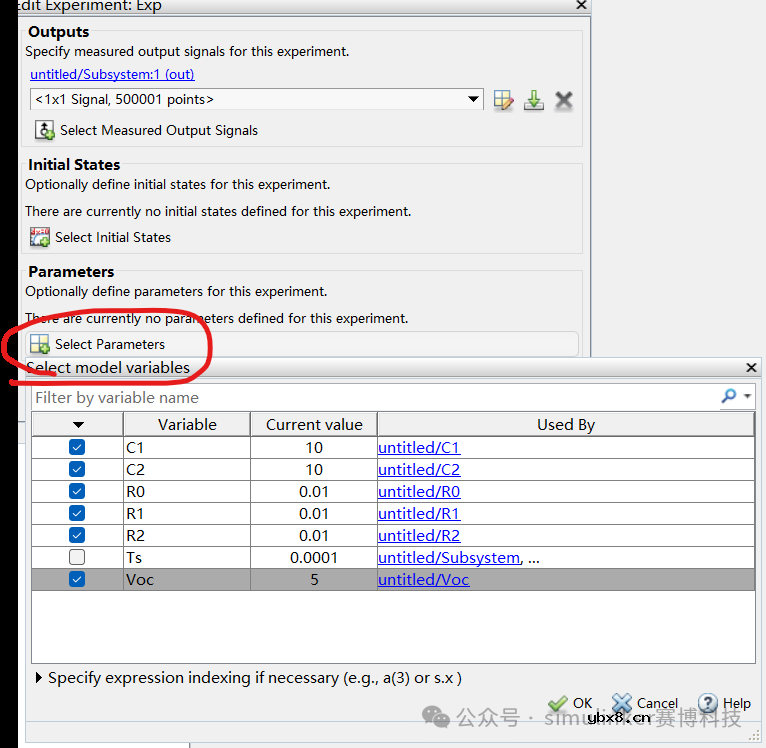Viewport: 766px width, 748px height.
Task: Open the select-all column header dropdown arrow
Action: pos(78,425)
